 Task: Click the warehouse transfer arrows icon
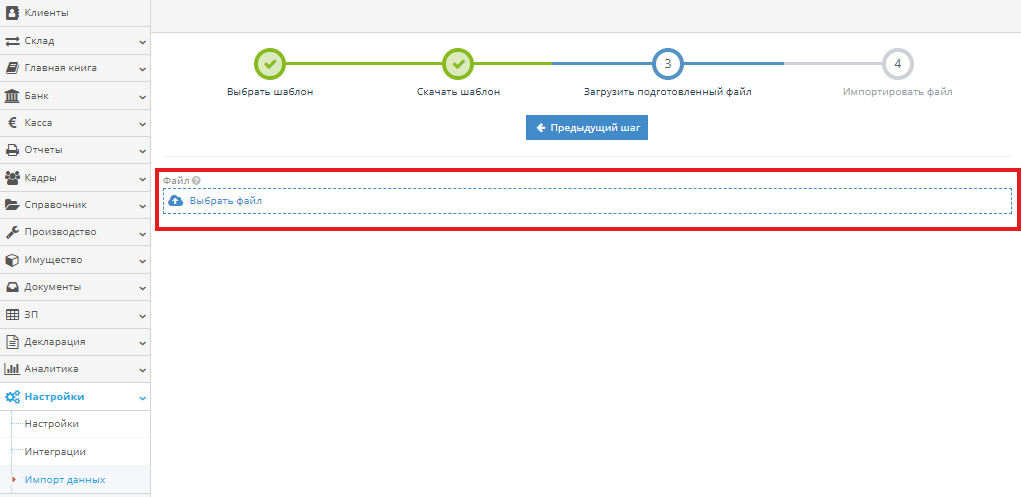tap(13, 41)
